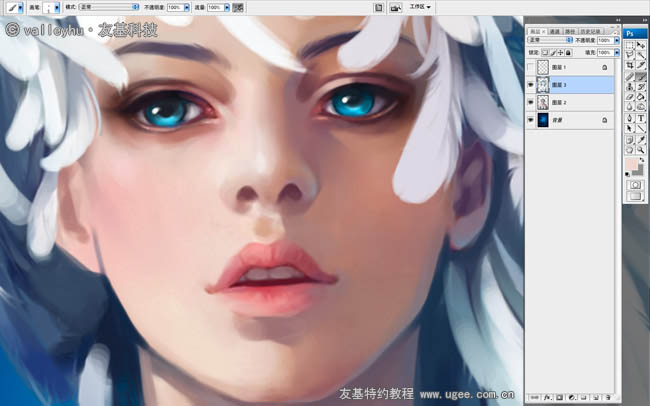Select the Paint Bucket tool

(x=640, y=97)
